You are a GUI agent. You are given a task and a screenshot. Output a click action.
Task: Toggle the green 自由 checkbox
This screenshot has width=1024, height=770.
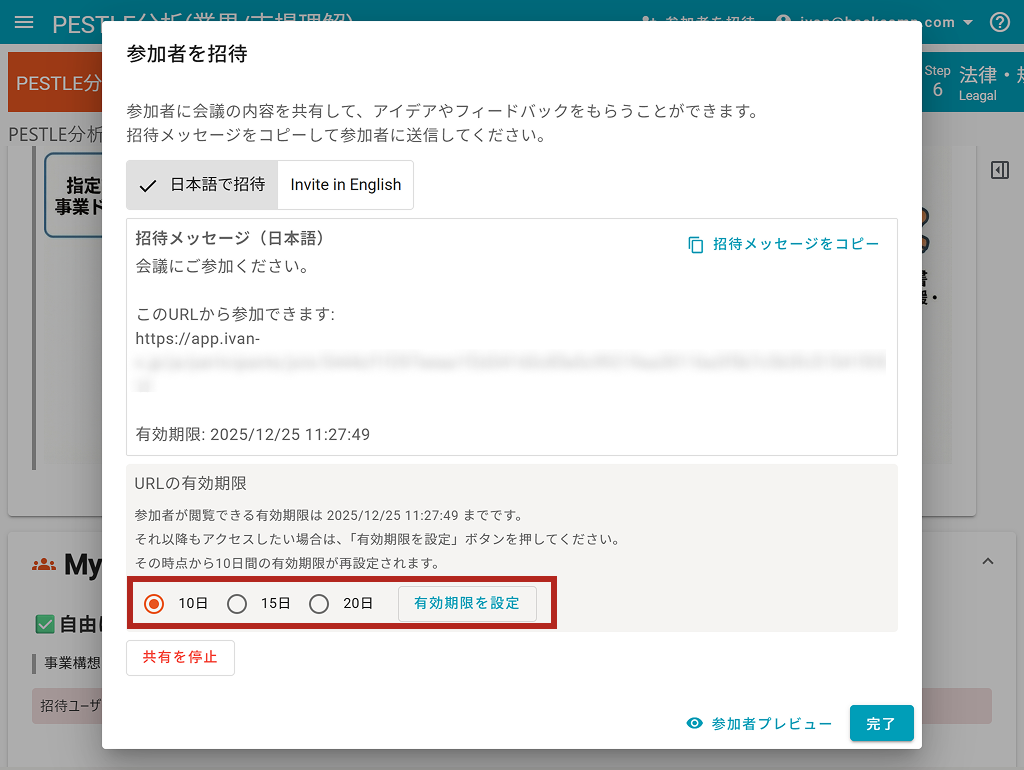[45, 625]
